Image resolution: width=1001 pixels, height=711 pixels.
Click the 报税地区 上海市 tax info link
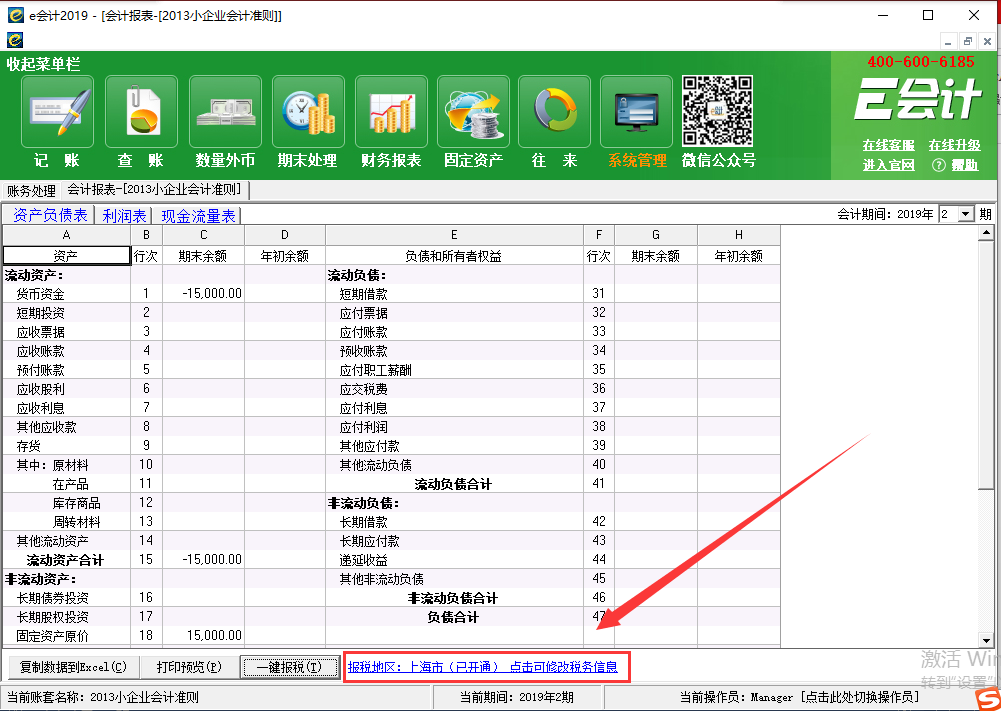(x=483, y=667)
